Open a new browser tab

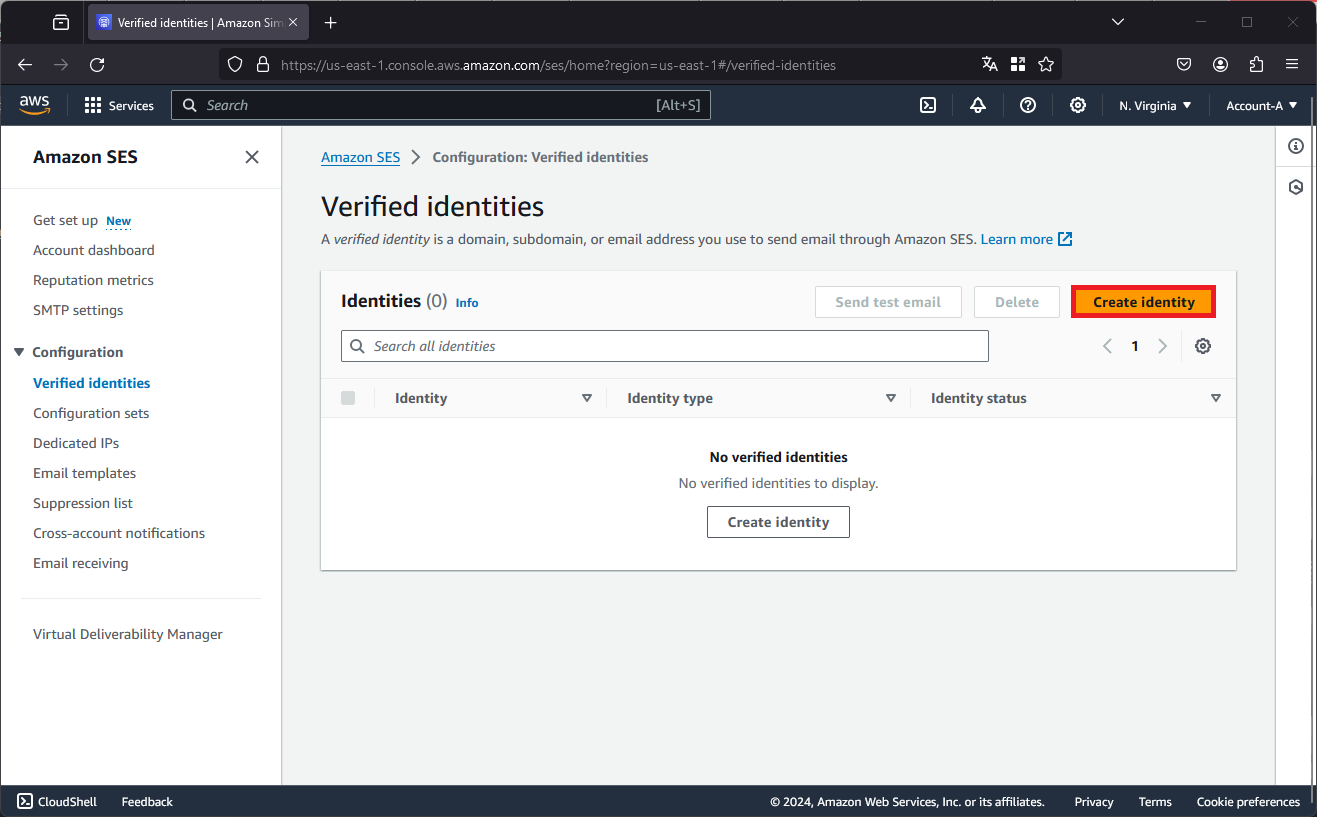[331, 22]
